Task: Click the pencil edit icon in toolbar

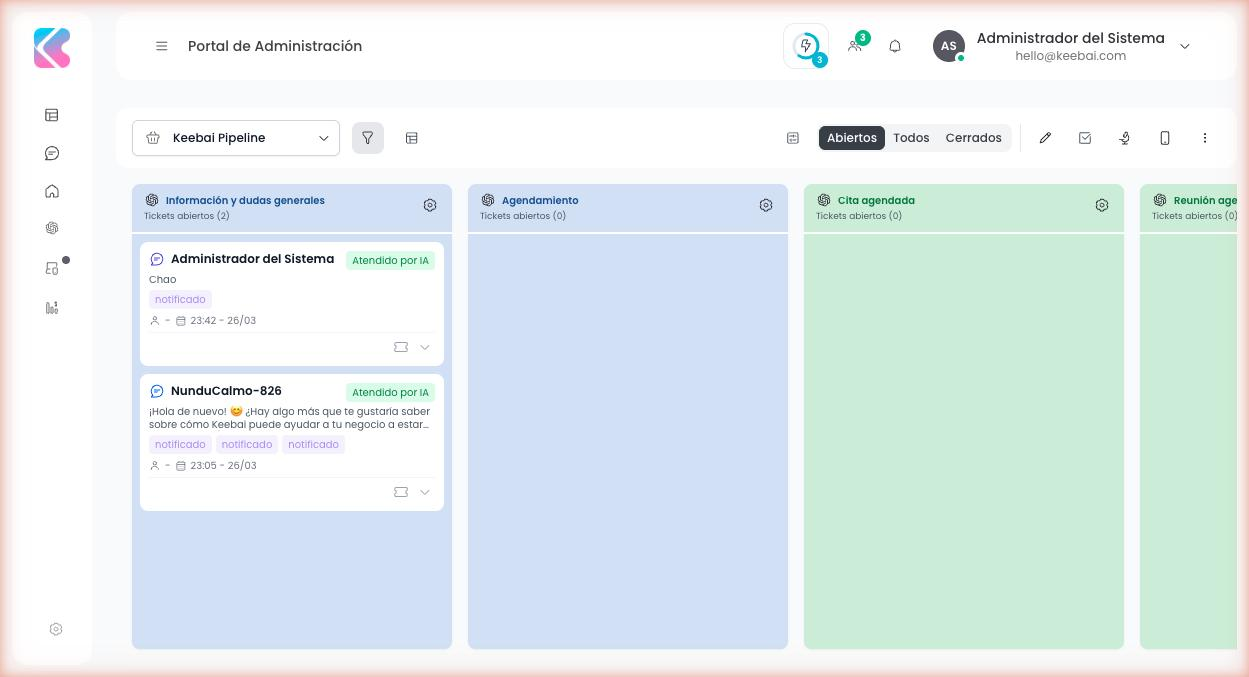Action: point(1045,138)
